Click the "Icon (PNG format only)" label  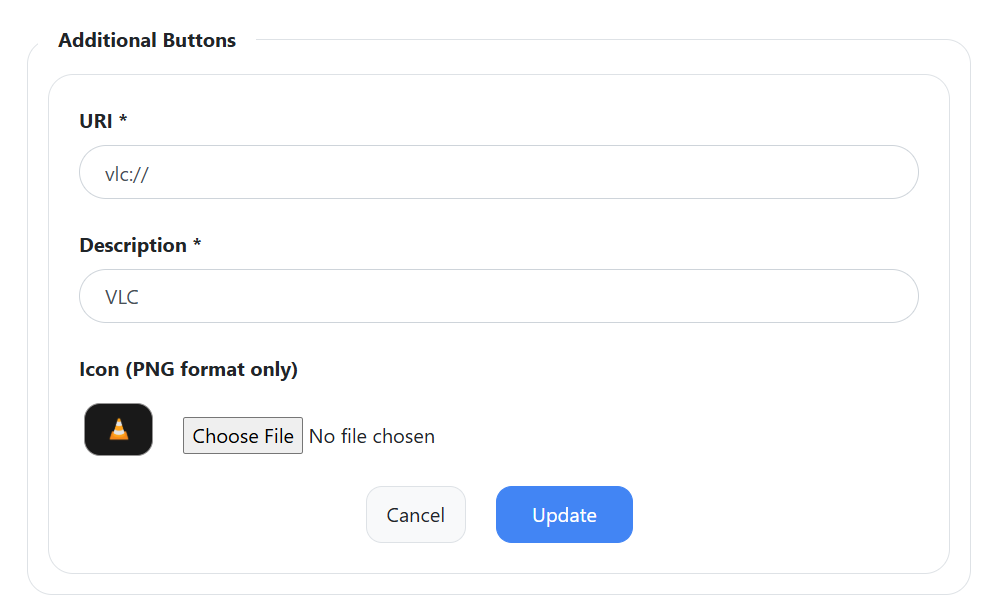point(188,369)
